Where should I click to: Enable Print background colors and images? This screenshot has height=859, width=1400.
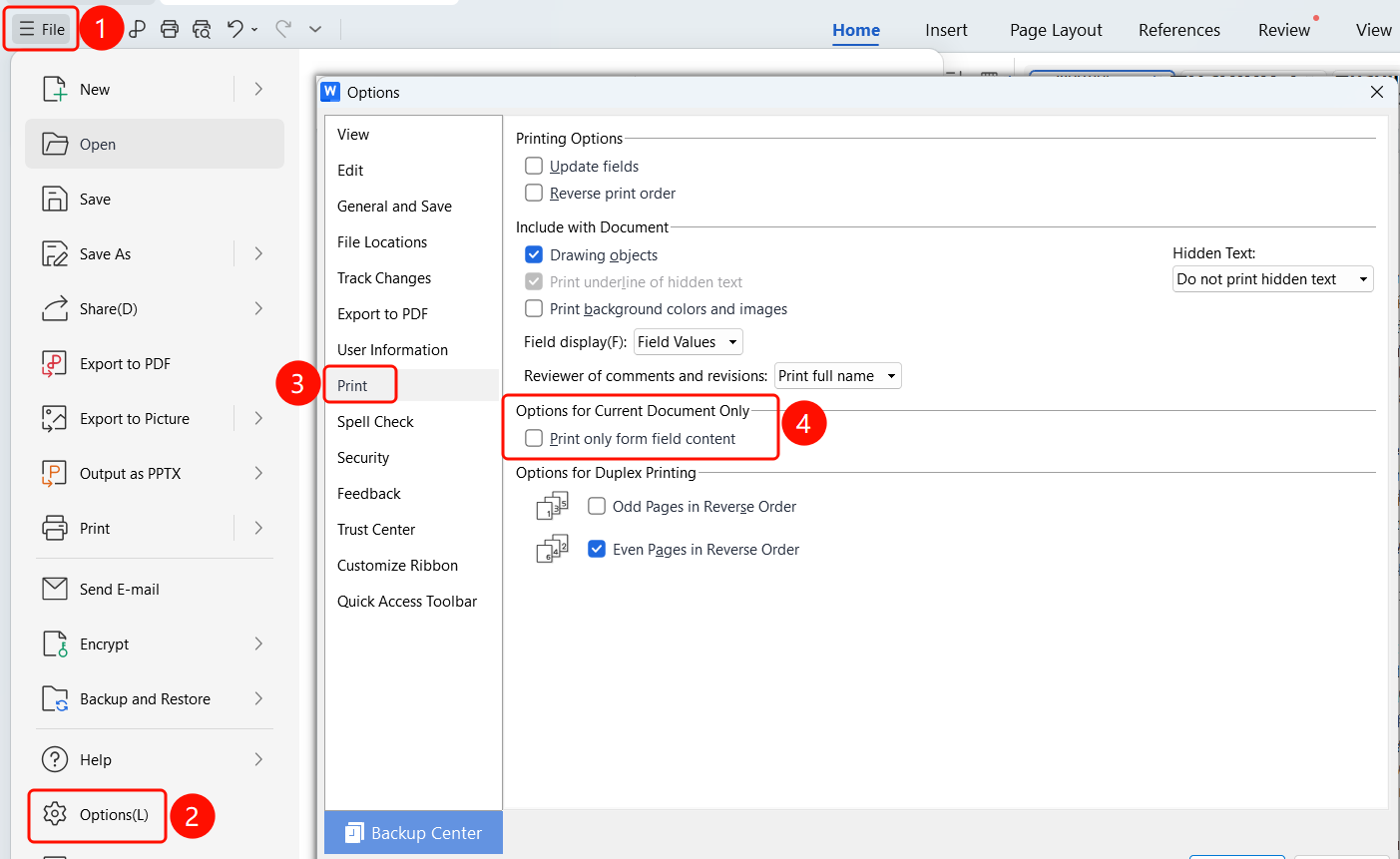pos(534,308)
